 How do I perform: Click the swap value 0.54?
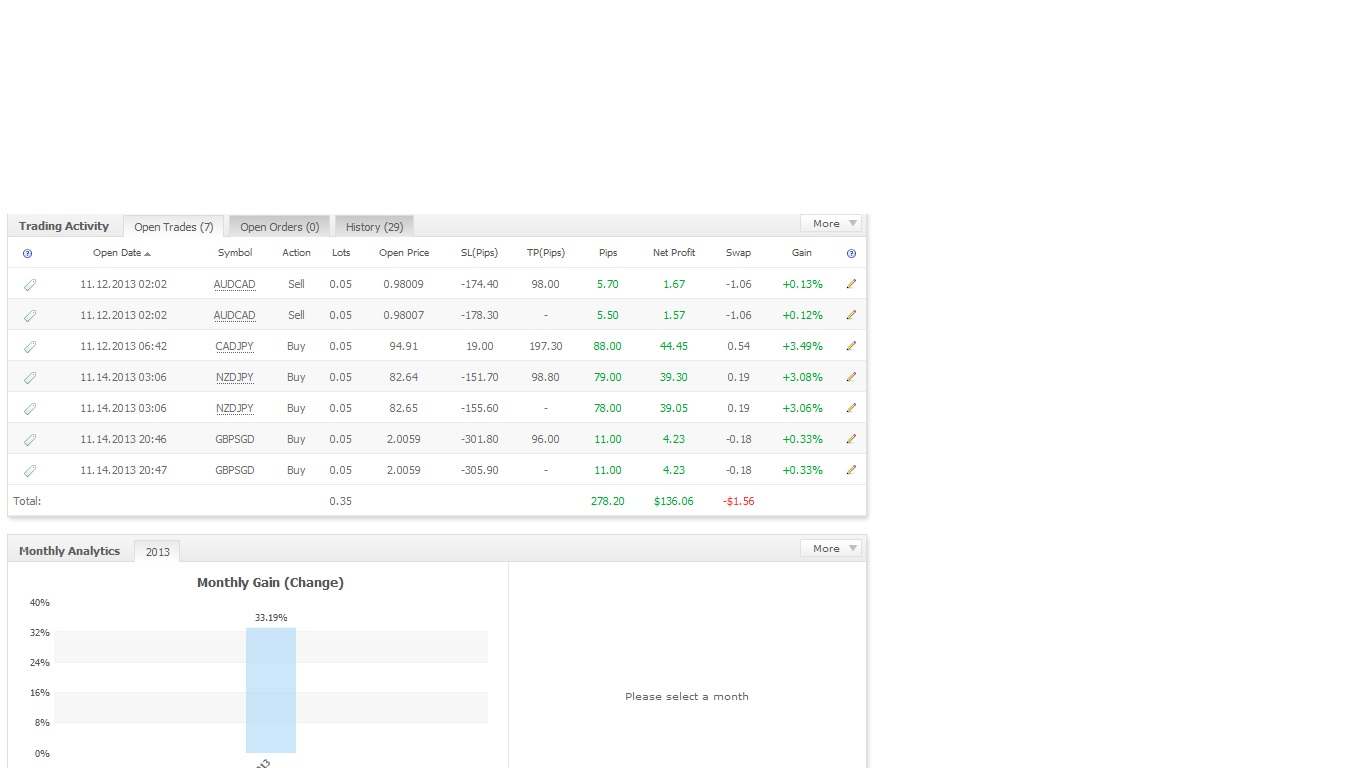pyautogui.click(x=739, y=346)
